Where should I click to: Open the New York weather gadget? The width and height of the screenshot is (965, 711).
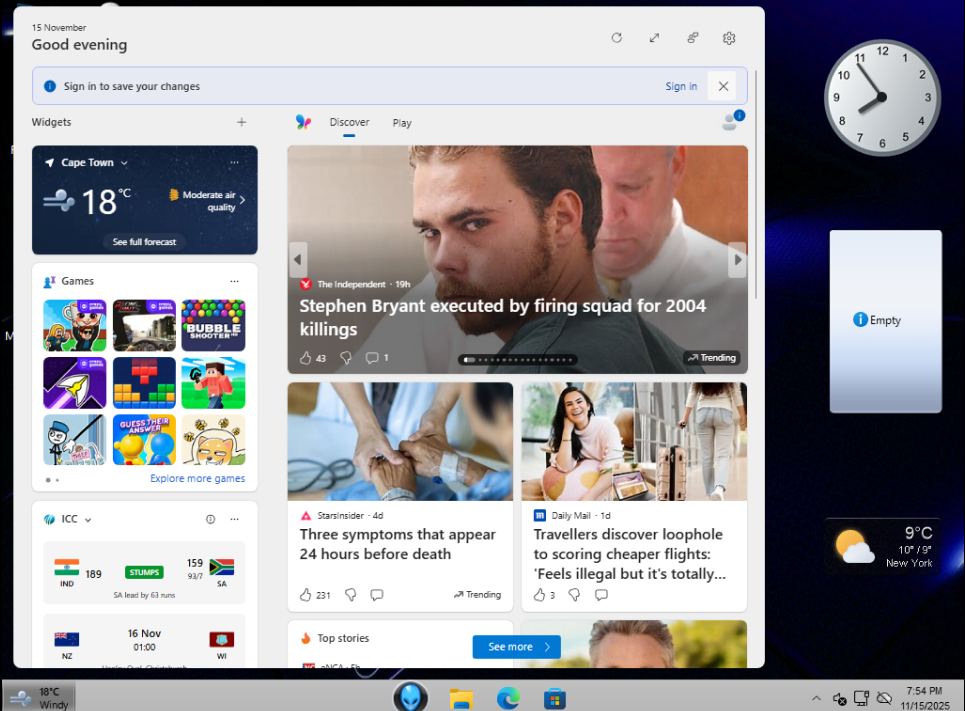(884, 547)
